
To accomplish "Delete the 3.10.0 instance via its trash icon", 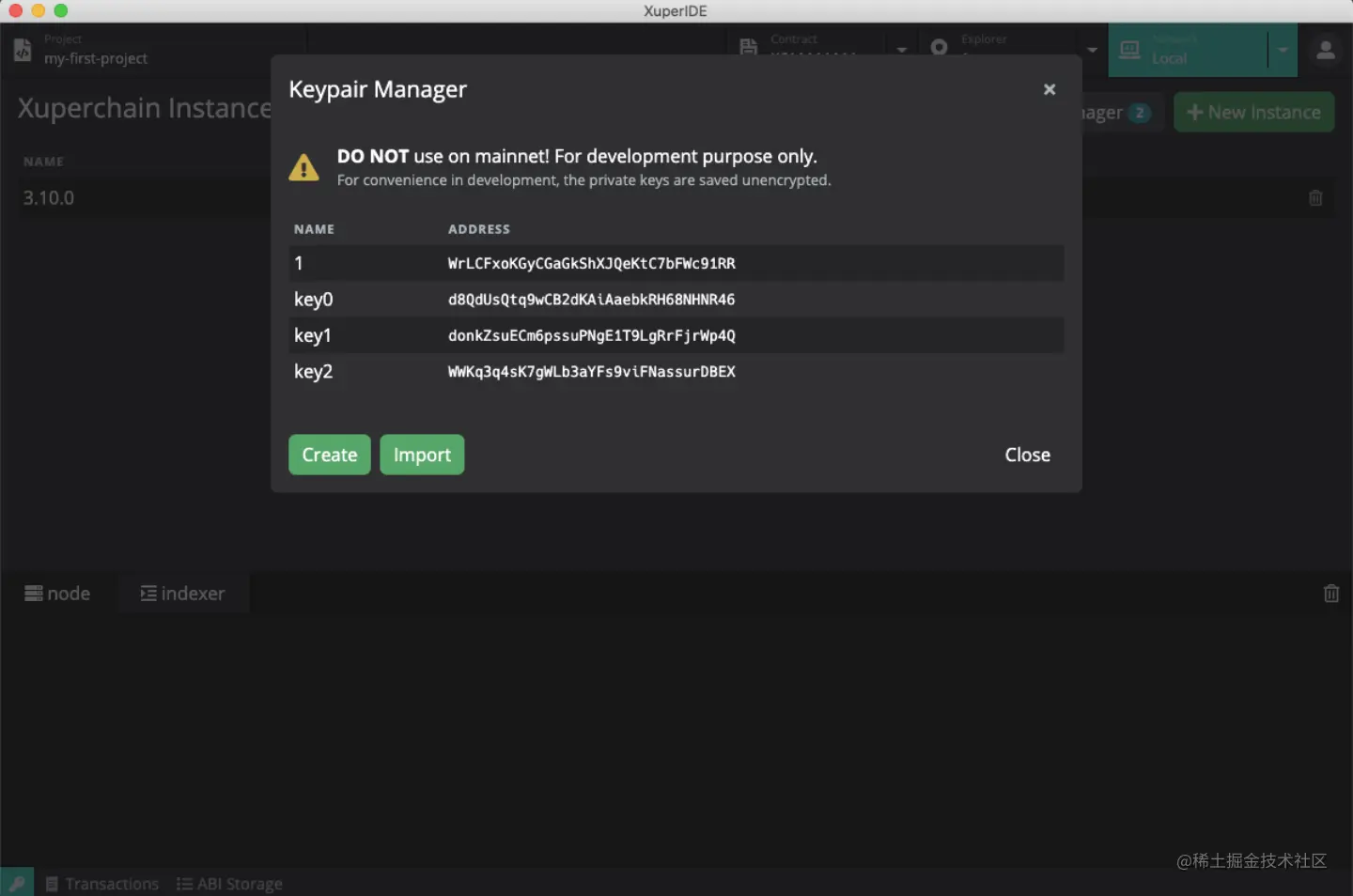I will 1315,198.
